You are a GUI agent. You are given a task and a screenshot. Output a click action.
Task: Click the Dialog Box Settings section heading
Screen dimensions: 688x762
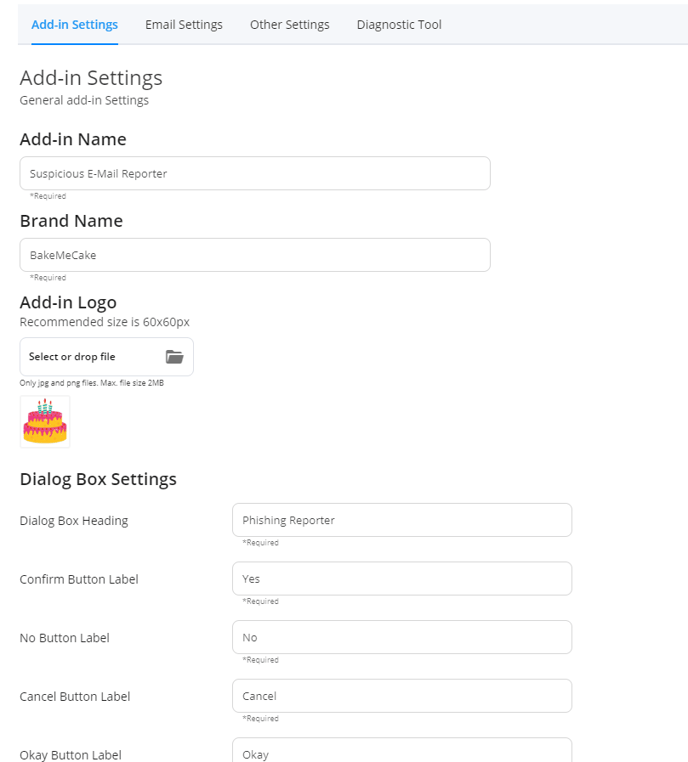98,479
